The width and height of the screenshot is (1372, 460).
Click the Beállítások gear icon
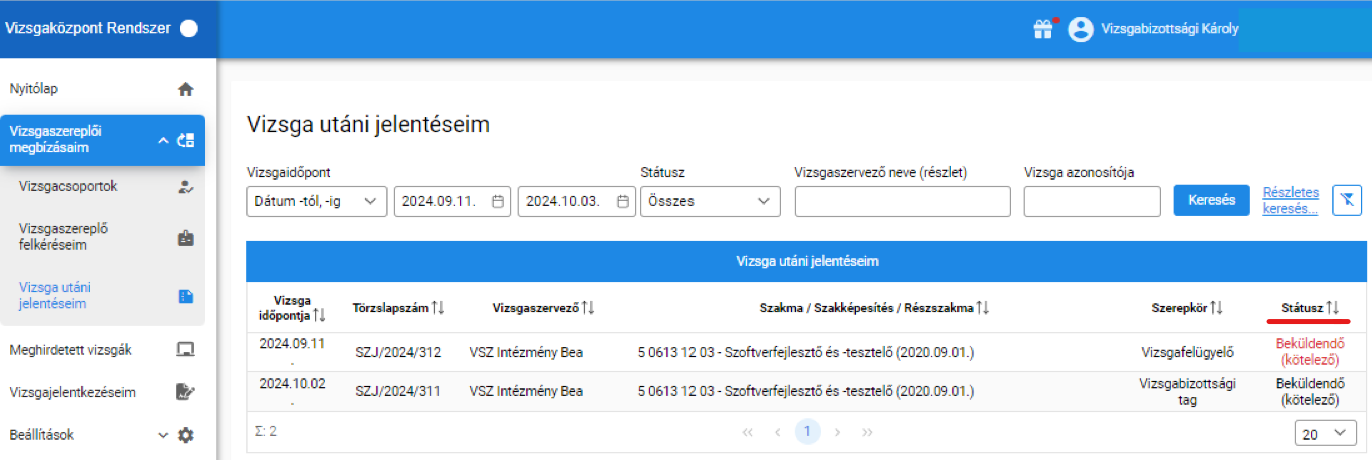pos(185,435)
